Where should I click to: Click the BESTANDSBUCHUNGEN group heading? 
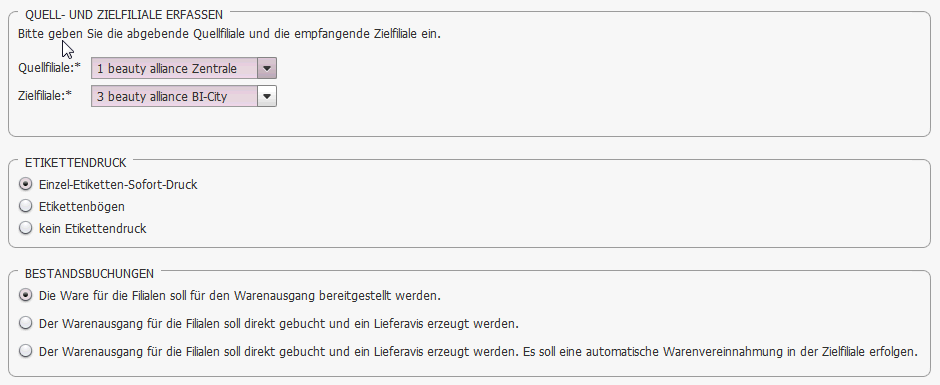click(x=89, y=273)
